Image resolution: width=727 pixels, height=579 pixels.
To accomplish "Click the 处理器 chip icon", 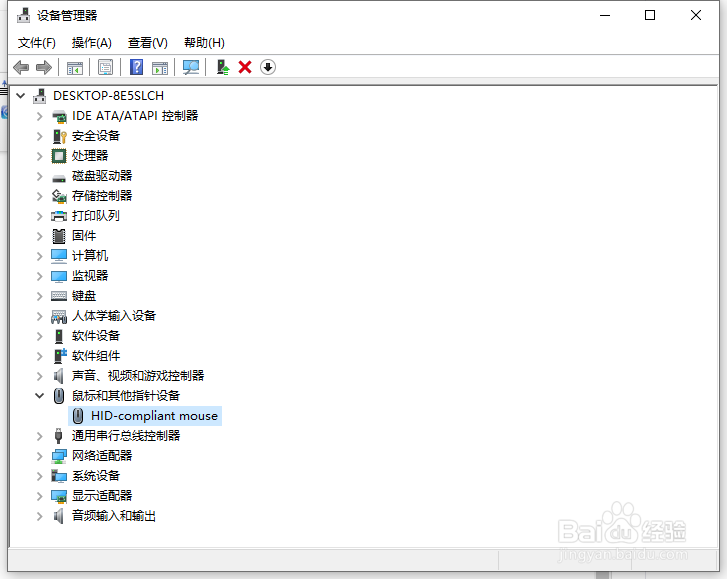I will pos(59,156).
